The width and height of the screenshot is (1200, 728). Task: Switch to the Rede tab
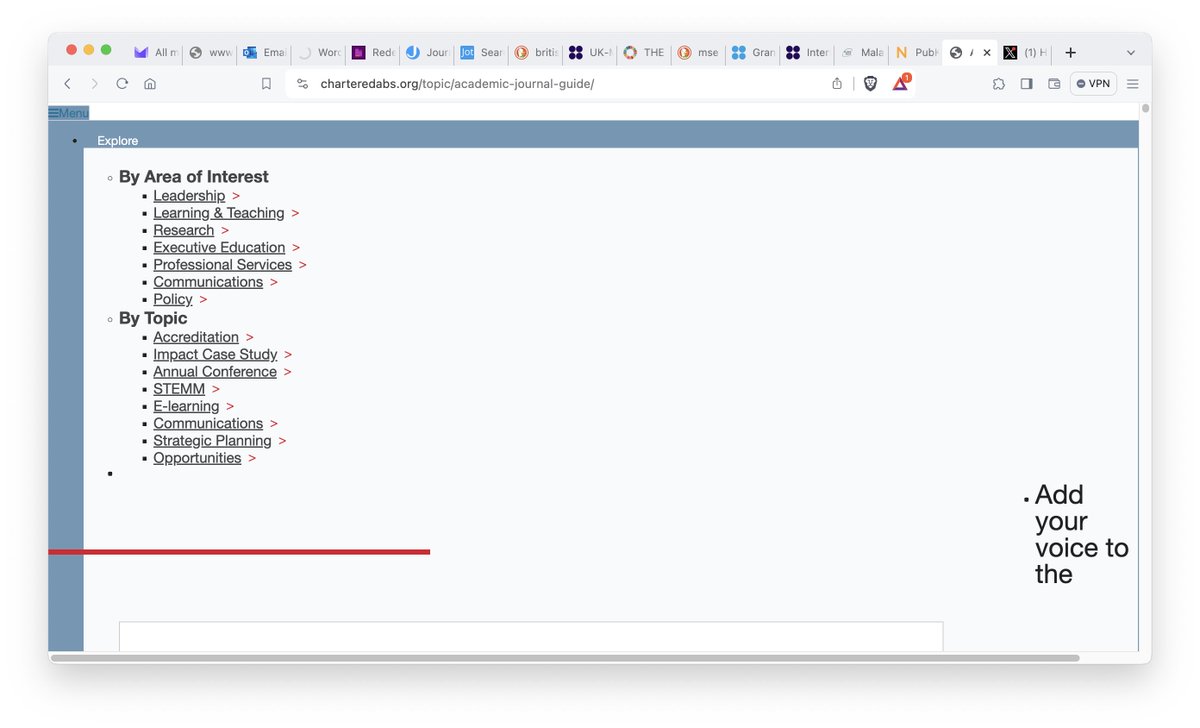(x=372, y=53)
